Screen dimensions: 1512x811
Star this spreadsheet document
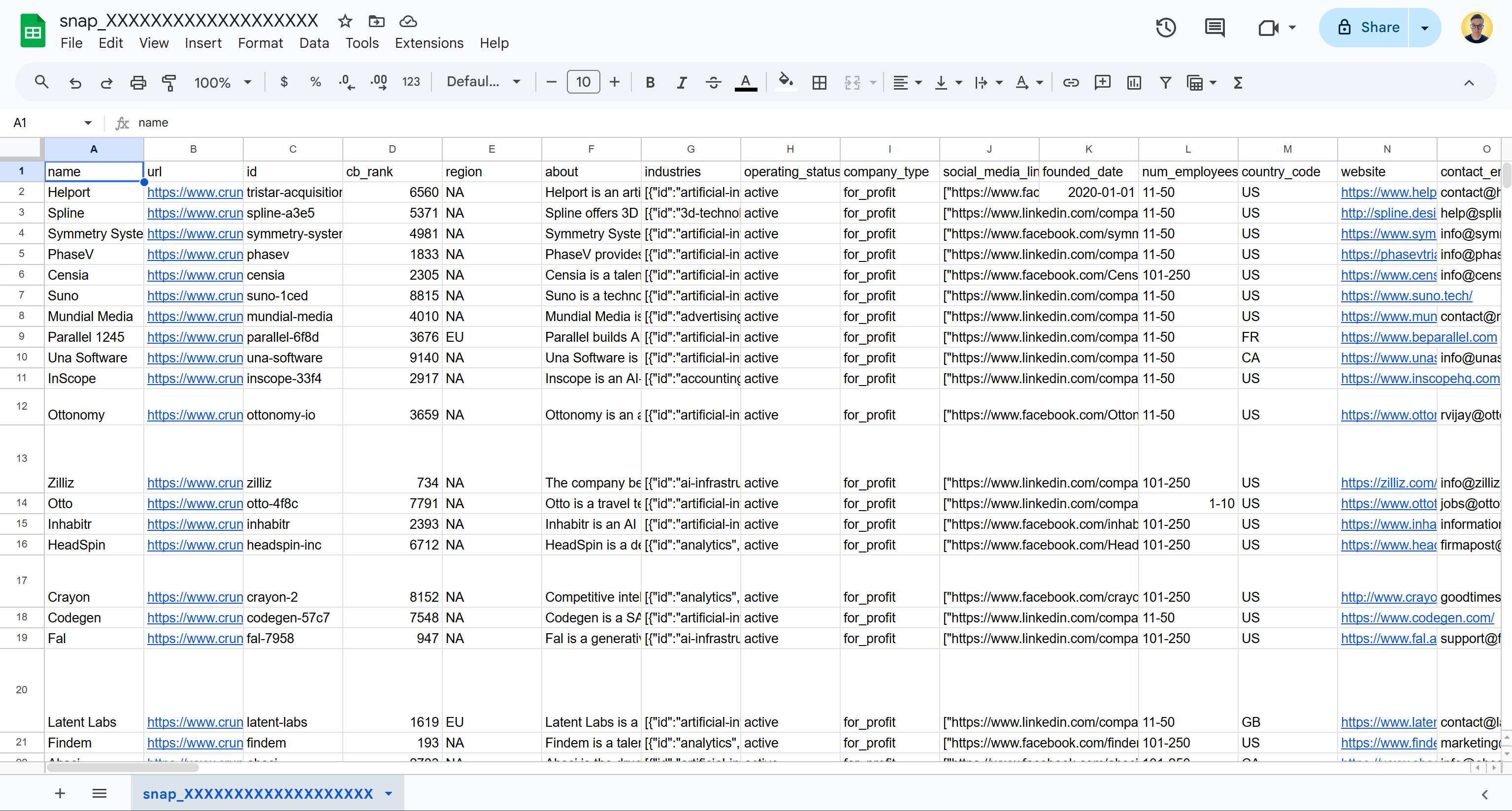(345, 22)
